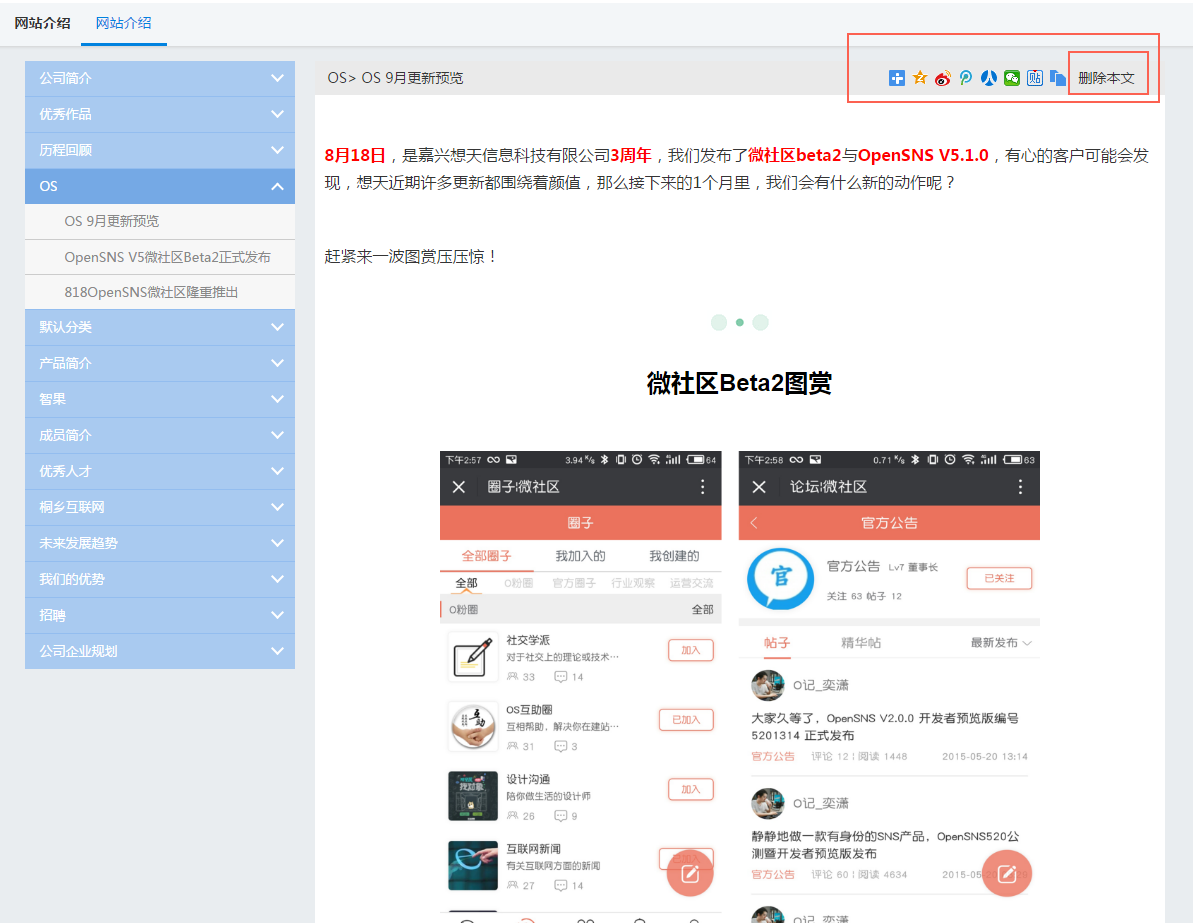Click the blue copy-link icon
Screen dimensions: 1193x923
pos(1058,78)
